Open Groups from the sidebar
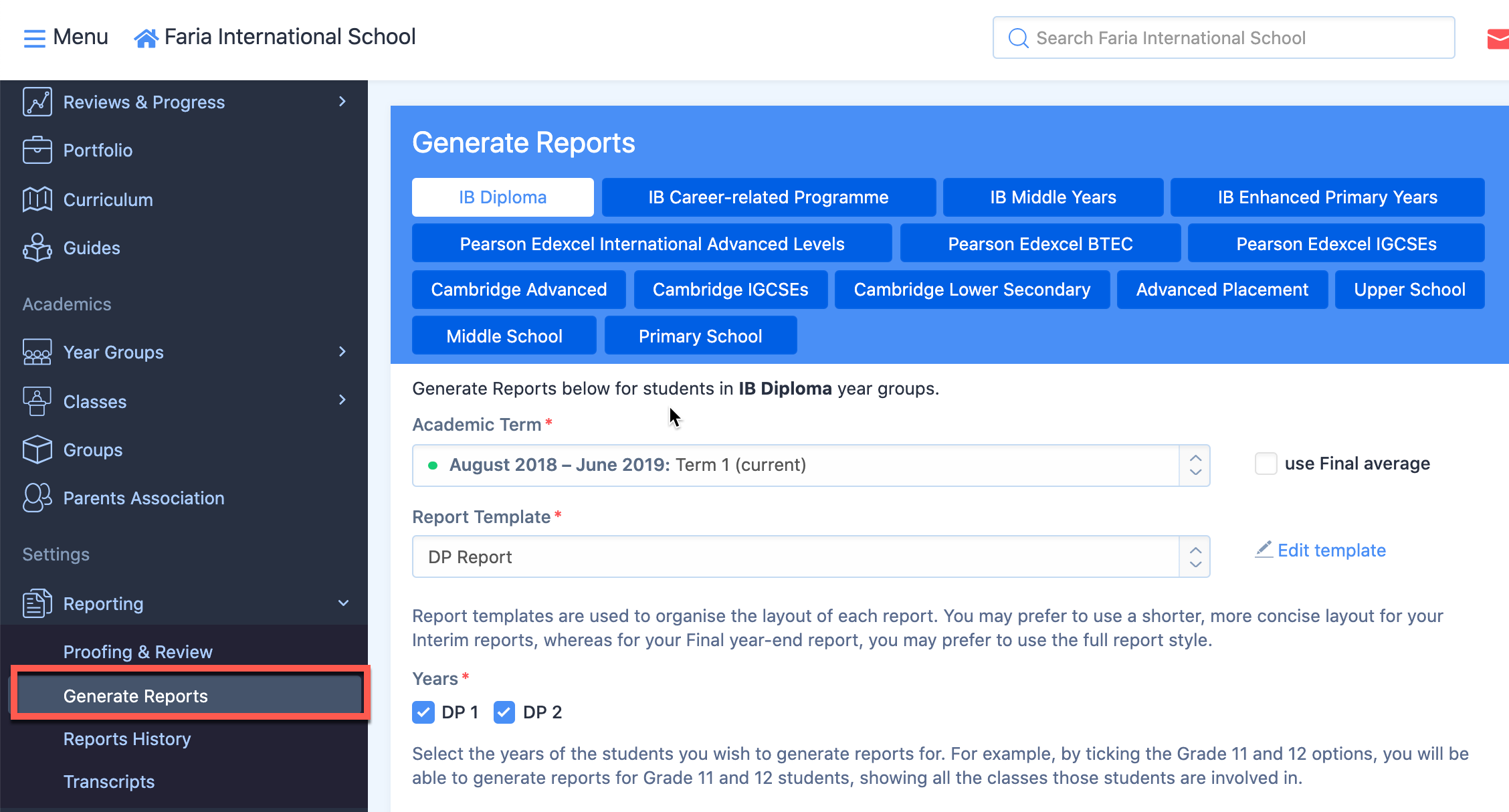This screenshot has height=812, width=1509. (93, 449)
